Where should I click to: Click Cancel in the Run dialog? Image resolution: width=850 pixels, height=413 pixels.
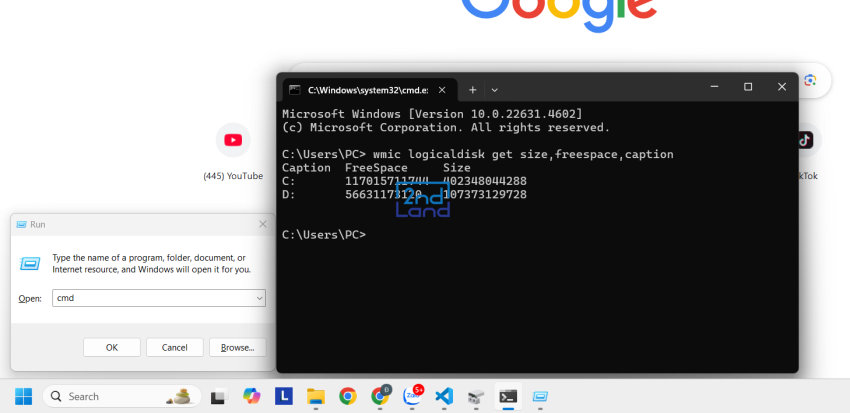(x=175, y=347)
